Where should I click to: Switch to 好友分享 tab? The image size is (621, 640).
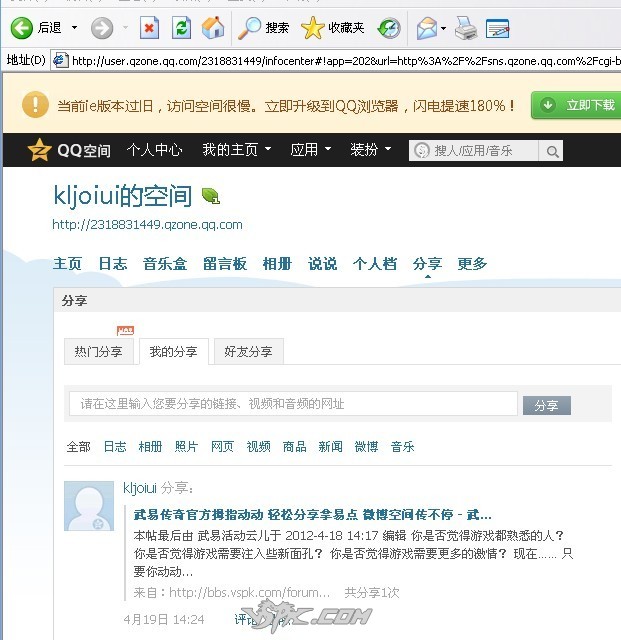pyautogui.click(x=249, y=351)
